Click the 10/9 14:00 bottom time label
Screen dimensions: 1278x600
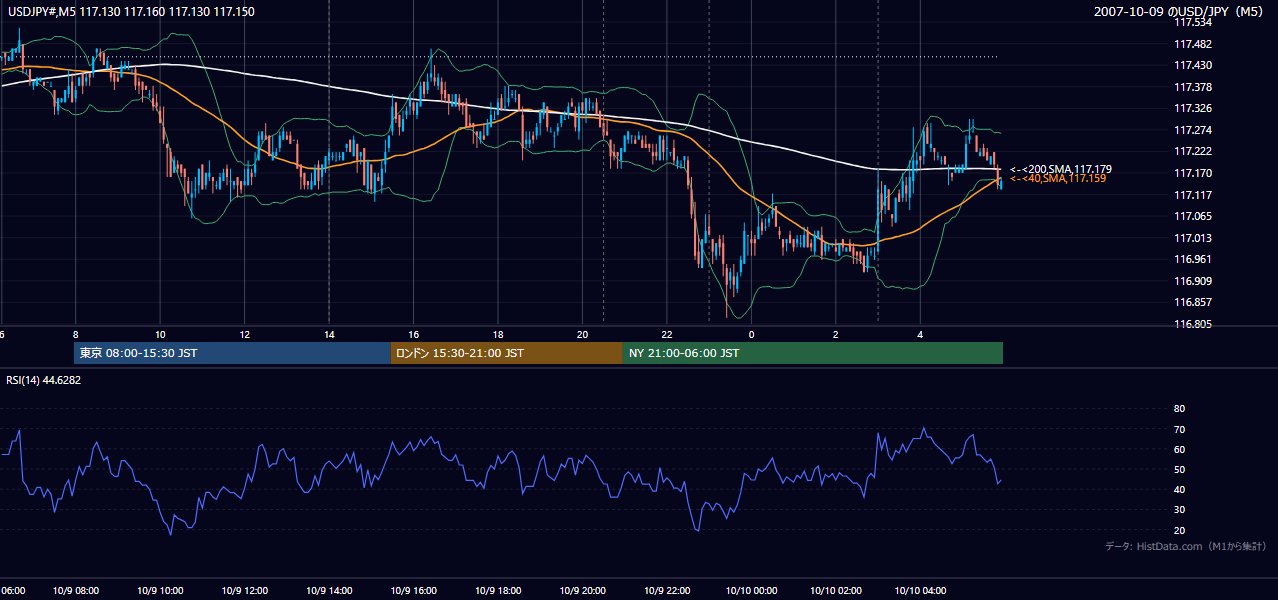point(330,591)
